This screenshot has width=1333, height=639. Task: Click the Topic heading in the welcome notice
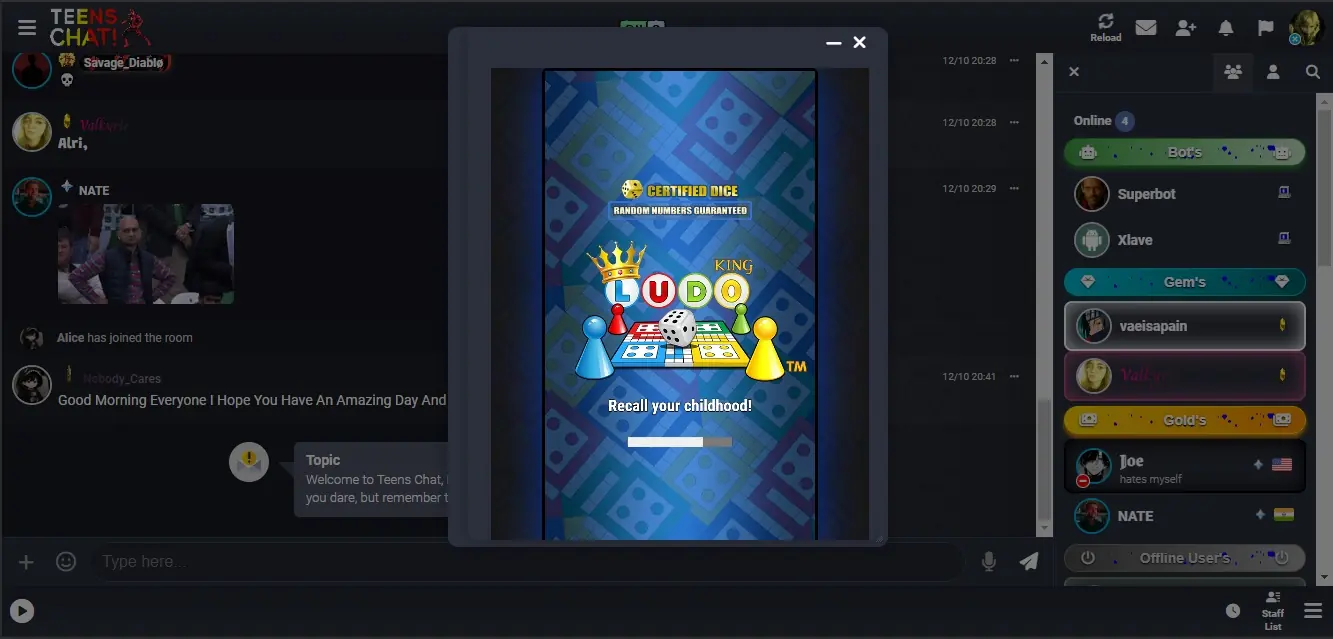(323, 460)
